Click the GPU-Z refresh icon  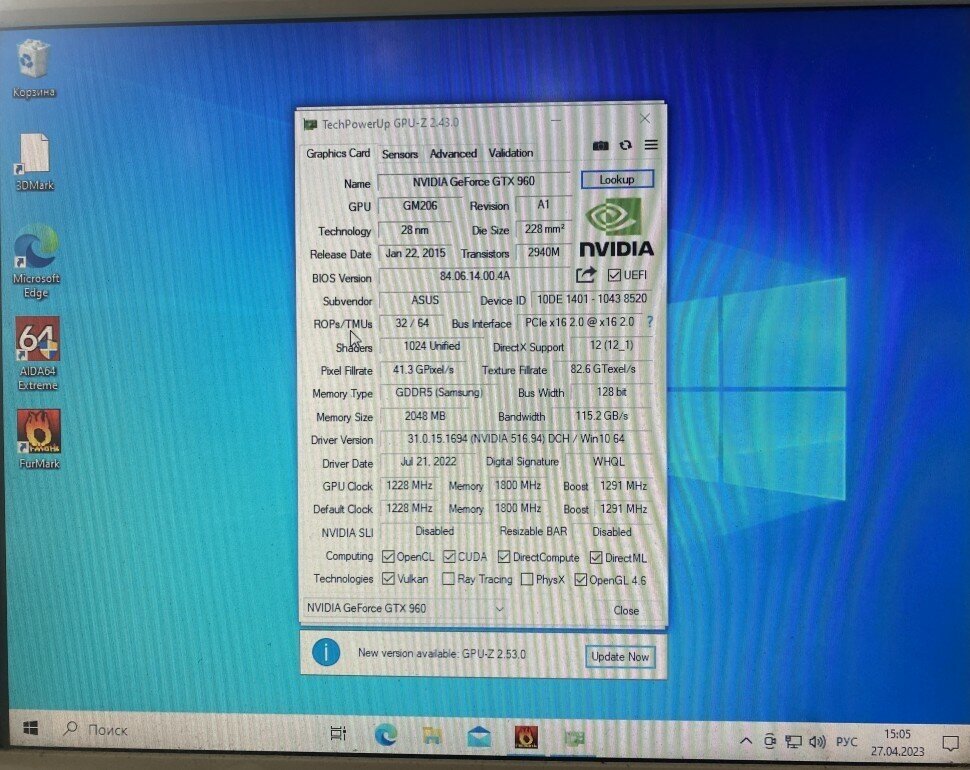pyautogui.click(x=625, y=145)
